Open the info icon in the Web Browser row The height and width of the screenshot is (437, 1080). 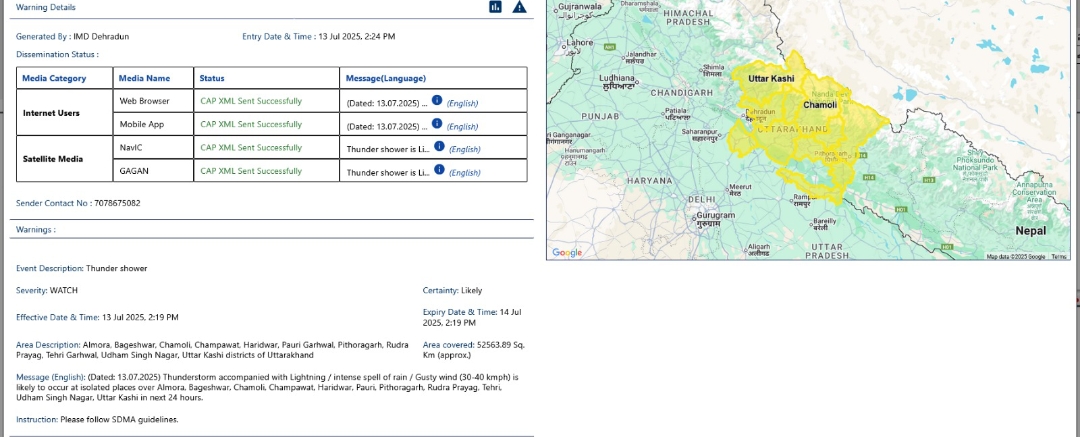[x=437, y=101]
